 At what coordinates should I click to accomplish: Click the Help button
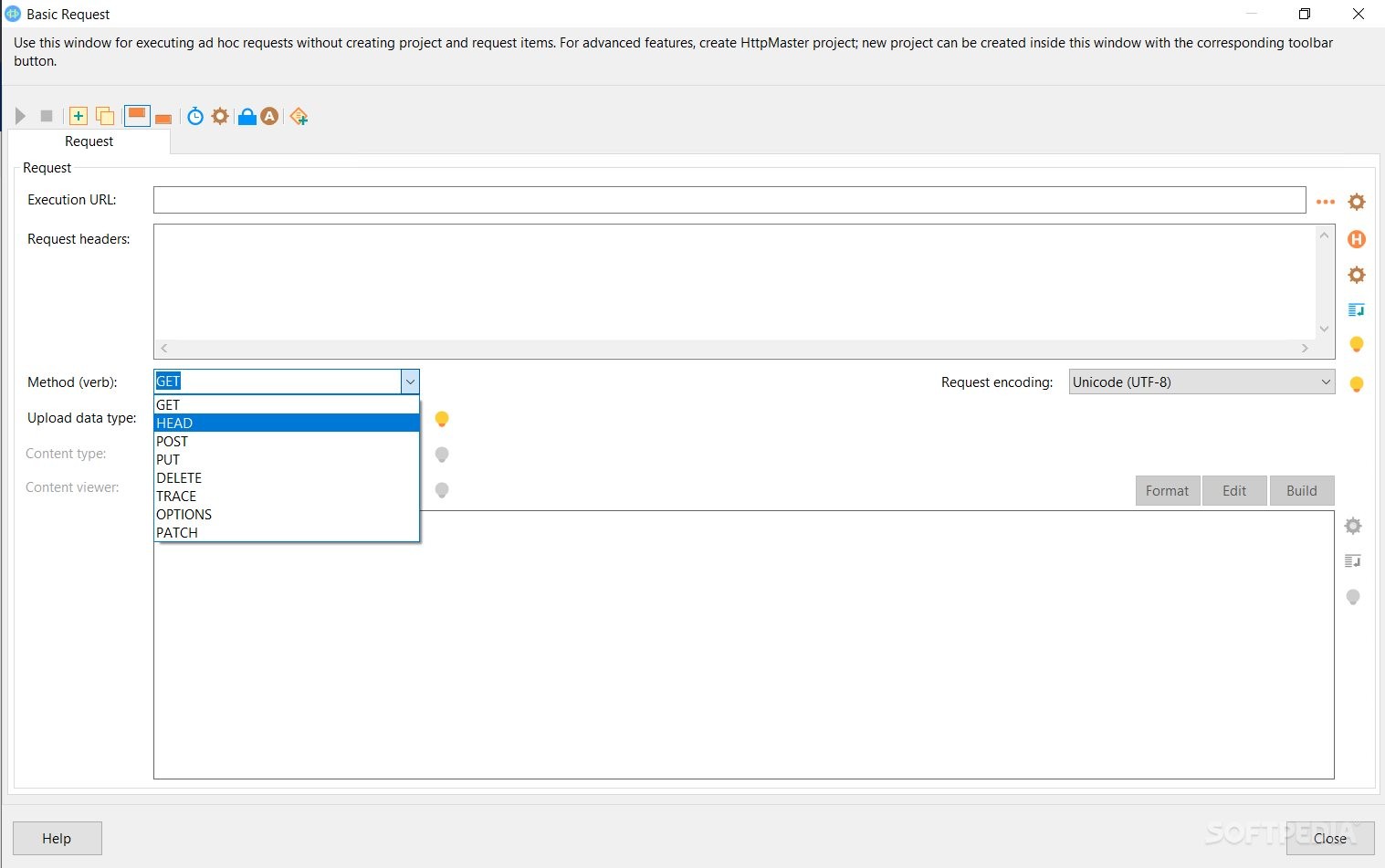57,839
